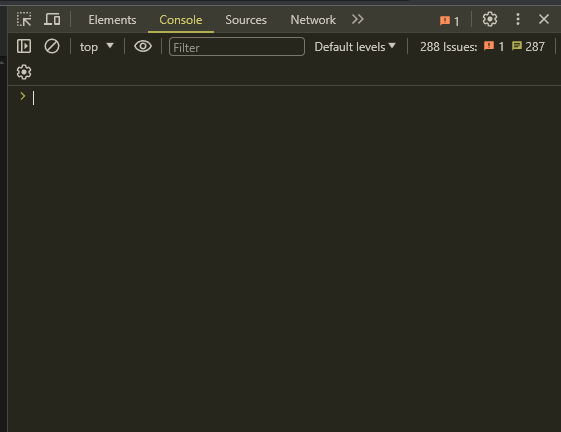Toggle the device toolbar icon
This screenshot has height=432, width=561.
[52, 19]
